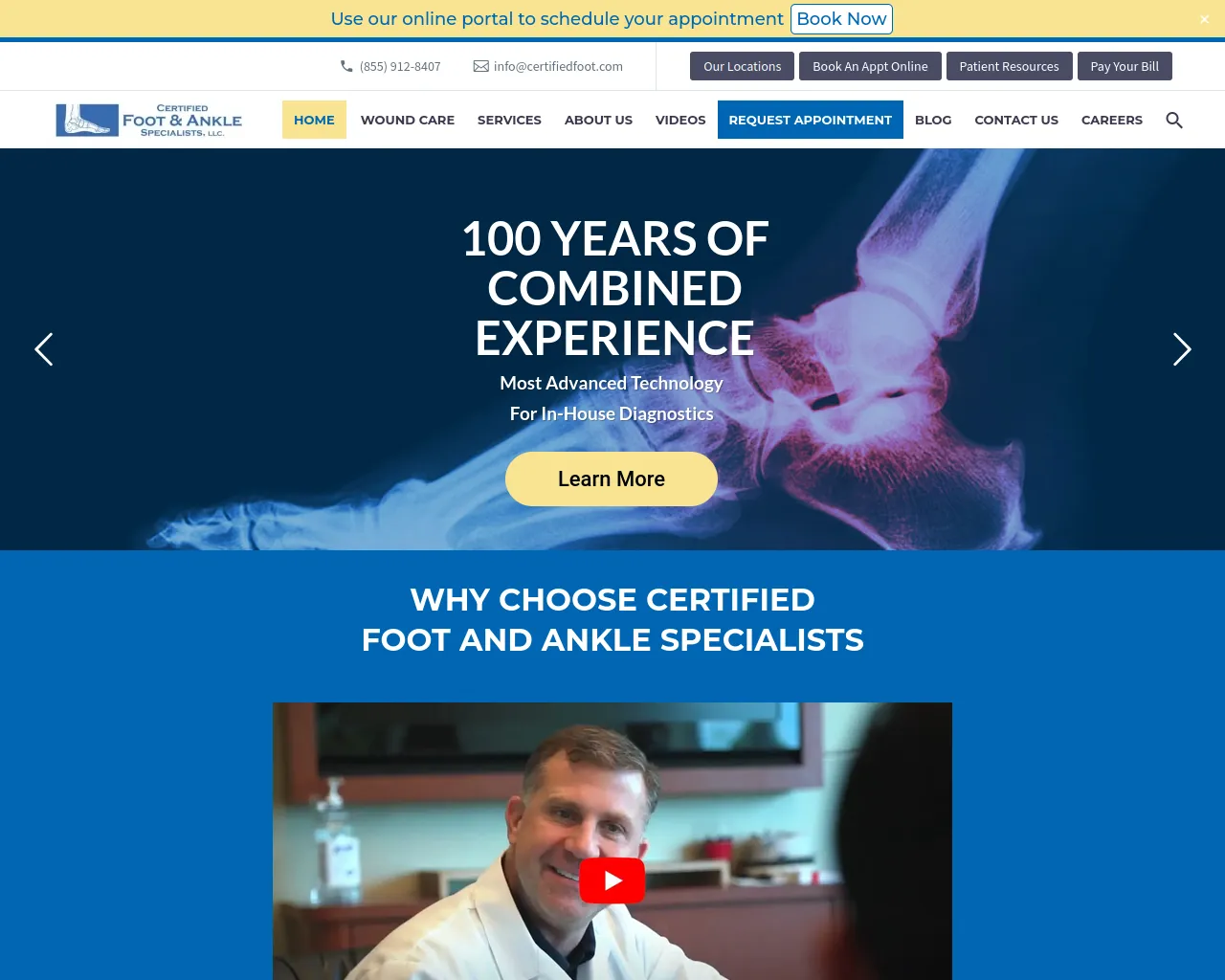Advance to next slide with right arrow
Screen dimensions: 1225x980
pyautogui.click(x=1182, y=349)
